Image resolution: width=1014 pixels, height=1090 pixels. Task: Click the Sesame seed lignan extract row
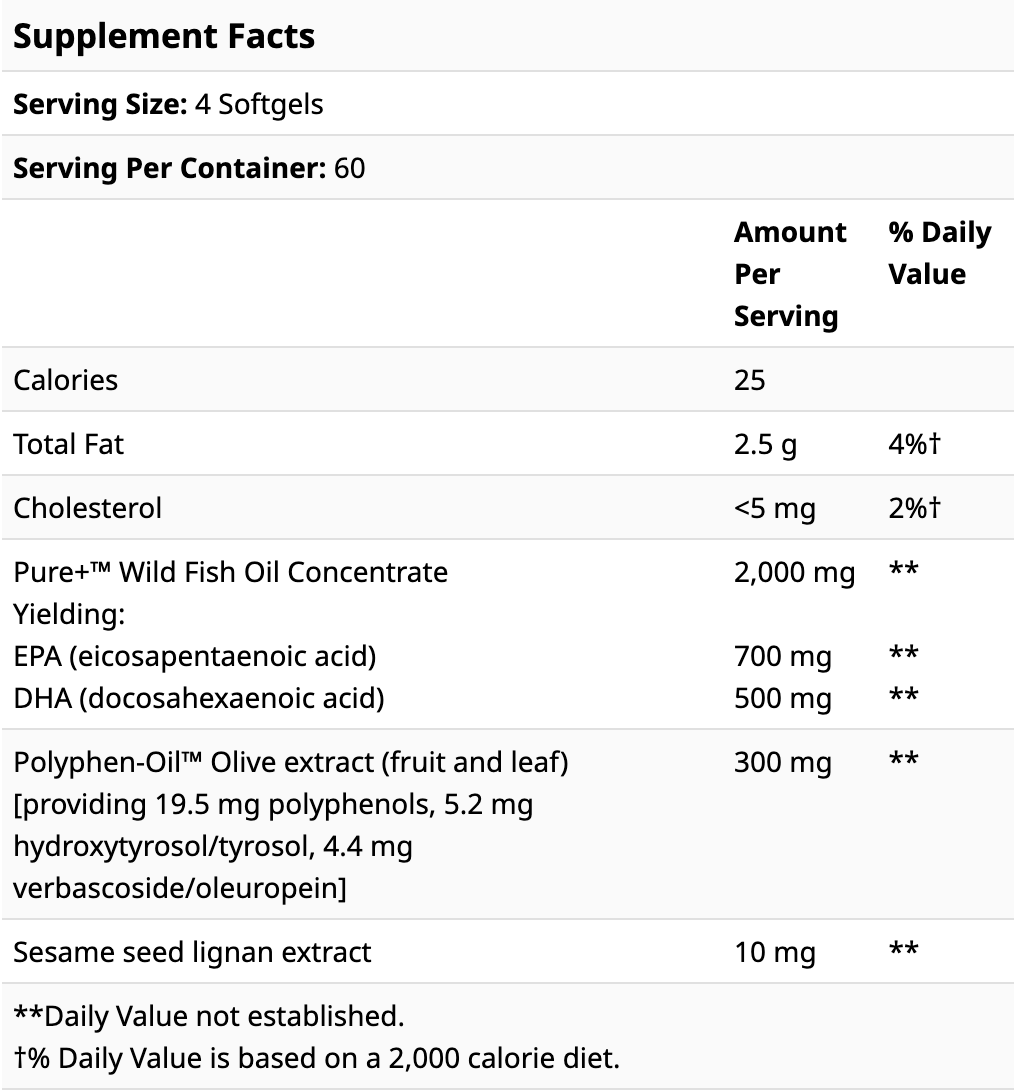pyautogui.click(x=192, y=952)
